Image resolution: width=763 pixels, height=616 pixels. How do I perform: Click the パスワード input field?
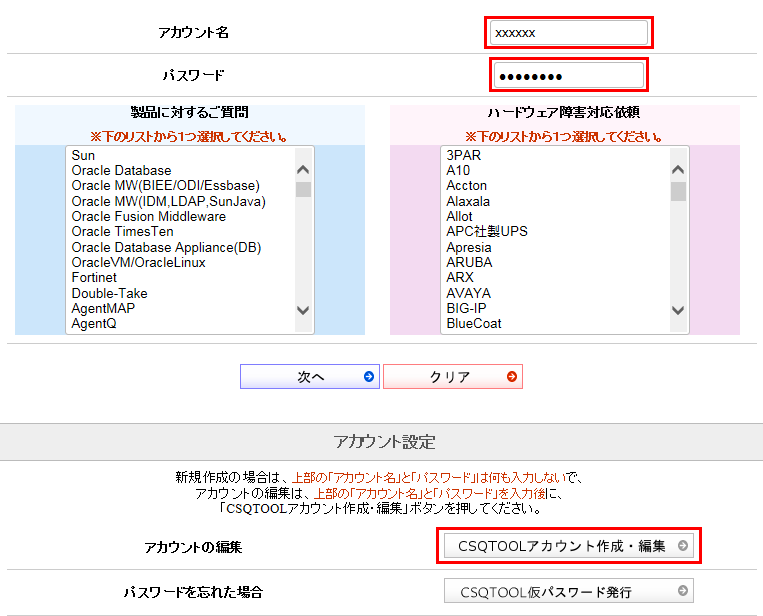pos(568,75)
